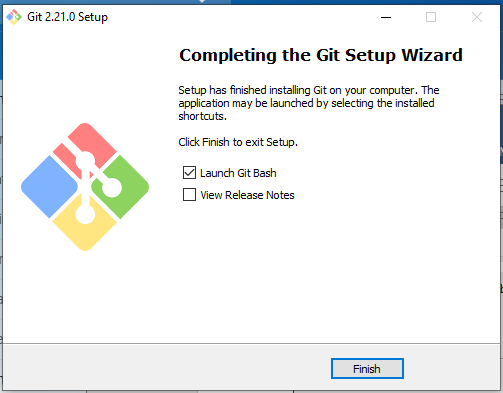Image resolution: width=503 pixels, height=393 pixels.
Task: Click the large Git logo graphic
Action: [x=85, y=187]
